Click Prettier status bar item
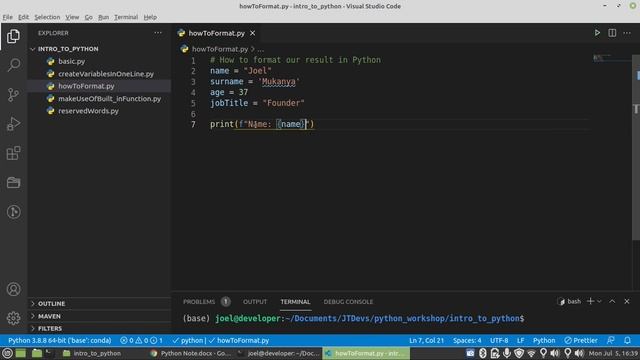640x360 pixels. pyautogui.click(x=581, y=340)
